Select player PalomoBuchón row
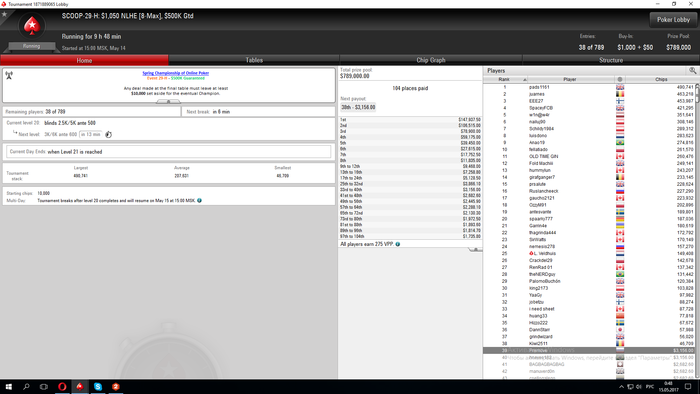700x394 pixels. coord(589,281)
